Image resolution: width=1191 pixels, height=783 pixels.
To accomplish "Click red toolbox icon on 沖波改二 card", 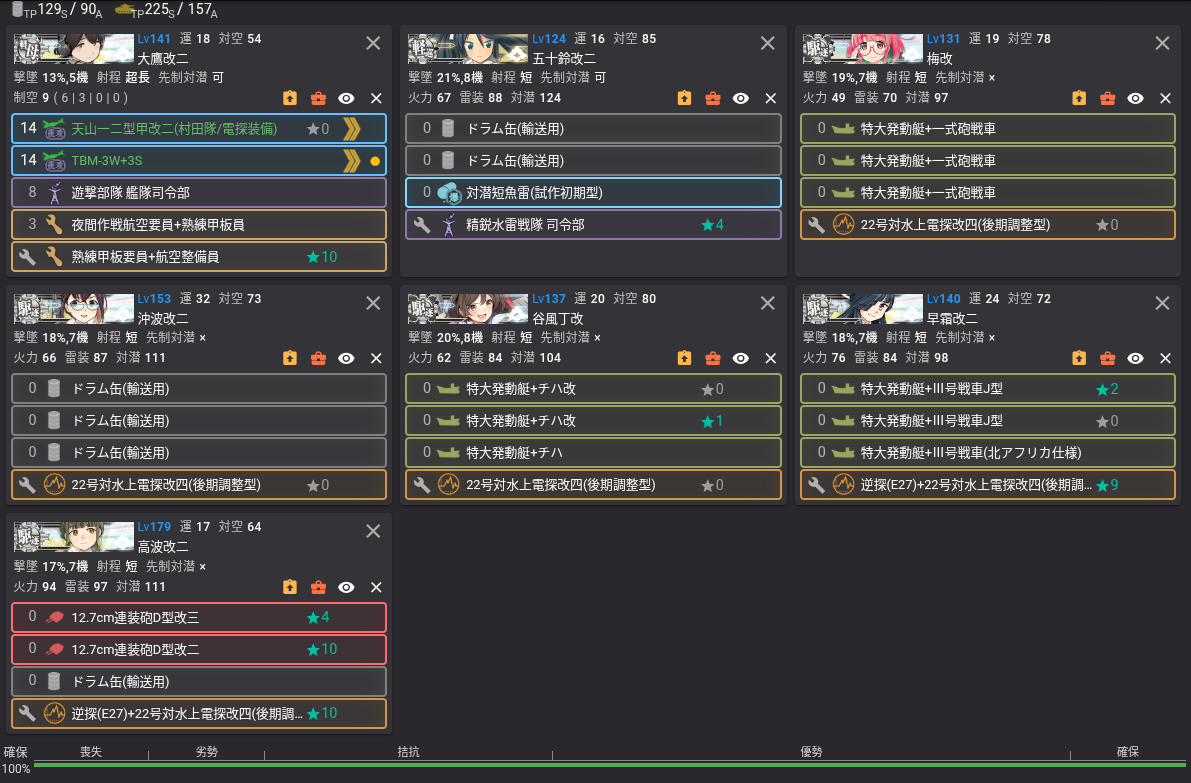I will click(x=318, y=358).
